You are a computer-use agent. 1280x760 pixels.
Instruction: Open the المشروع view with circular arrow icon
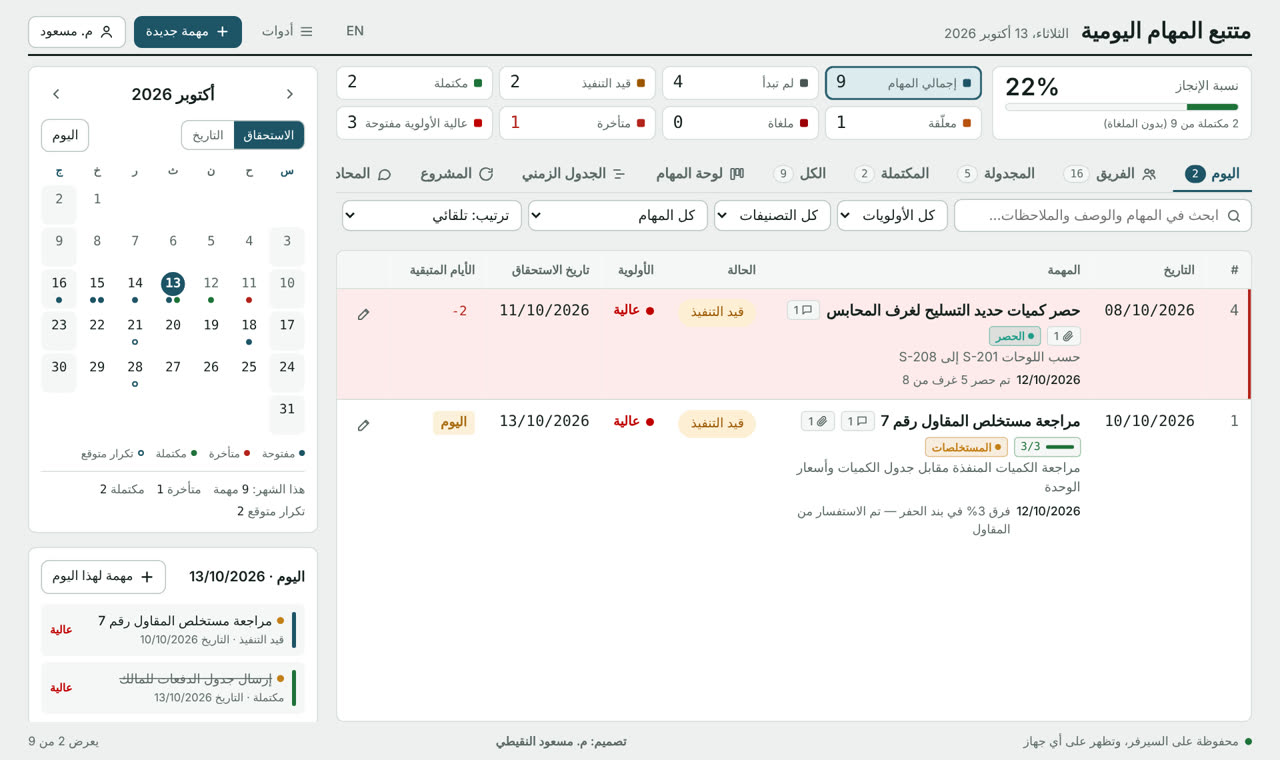[456, 174]
